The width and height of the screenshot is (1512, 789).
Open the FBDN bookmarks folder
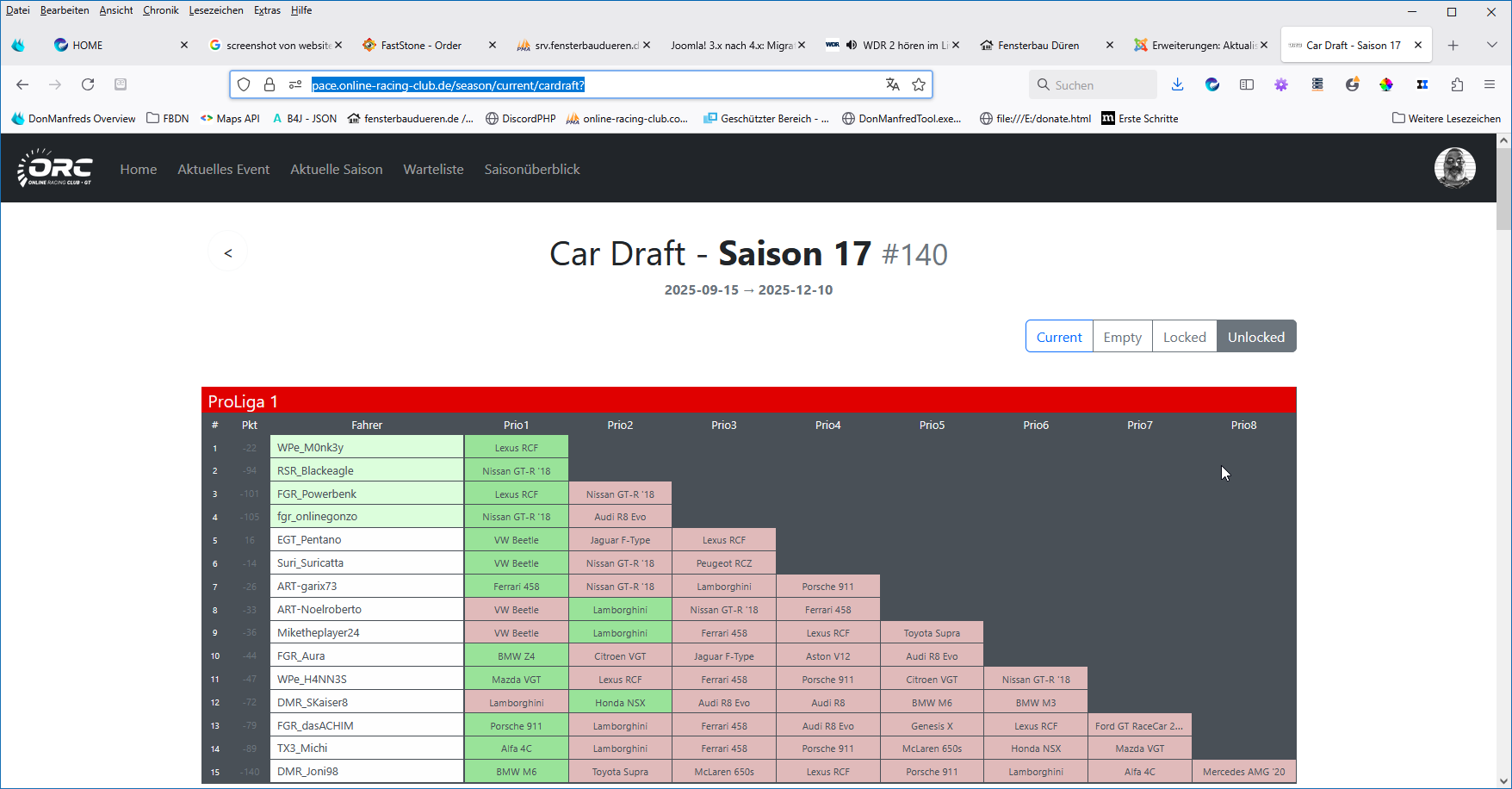pos(168,119)
